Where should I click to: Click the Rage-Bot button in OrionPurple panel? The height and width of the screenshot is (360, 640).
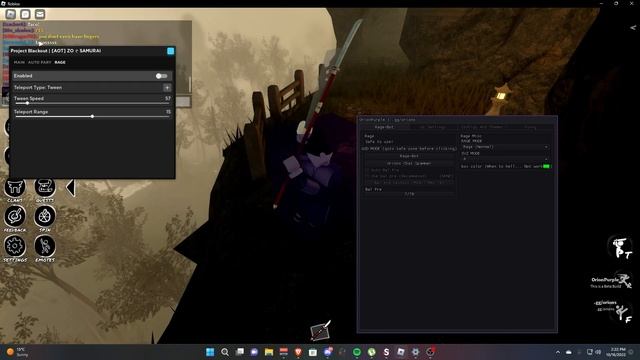coord(409,156)
